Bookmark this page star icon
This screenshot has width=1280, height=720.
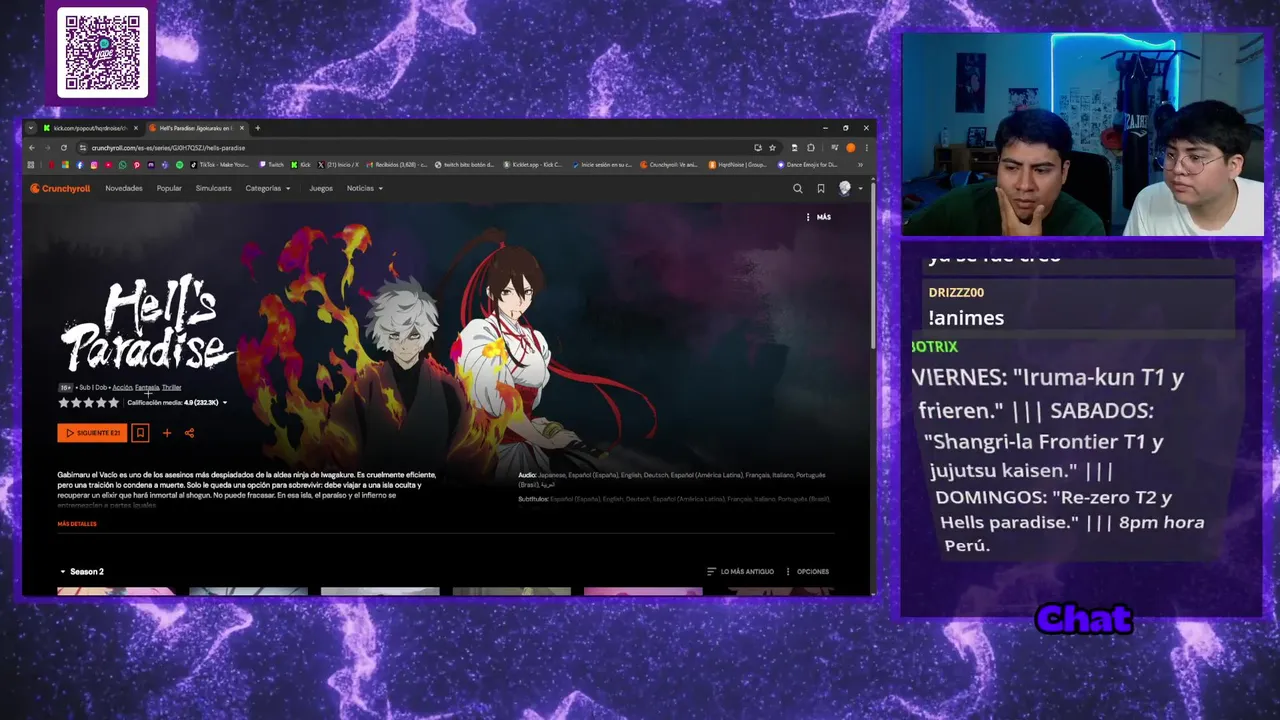(772, 148)
